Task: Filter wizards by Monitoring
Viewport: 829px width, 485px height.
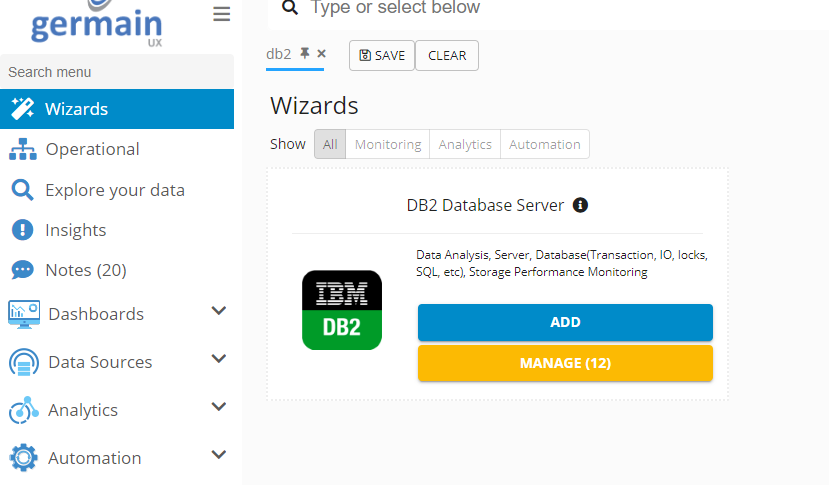Action: pos(388,144)
